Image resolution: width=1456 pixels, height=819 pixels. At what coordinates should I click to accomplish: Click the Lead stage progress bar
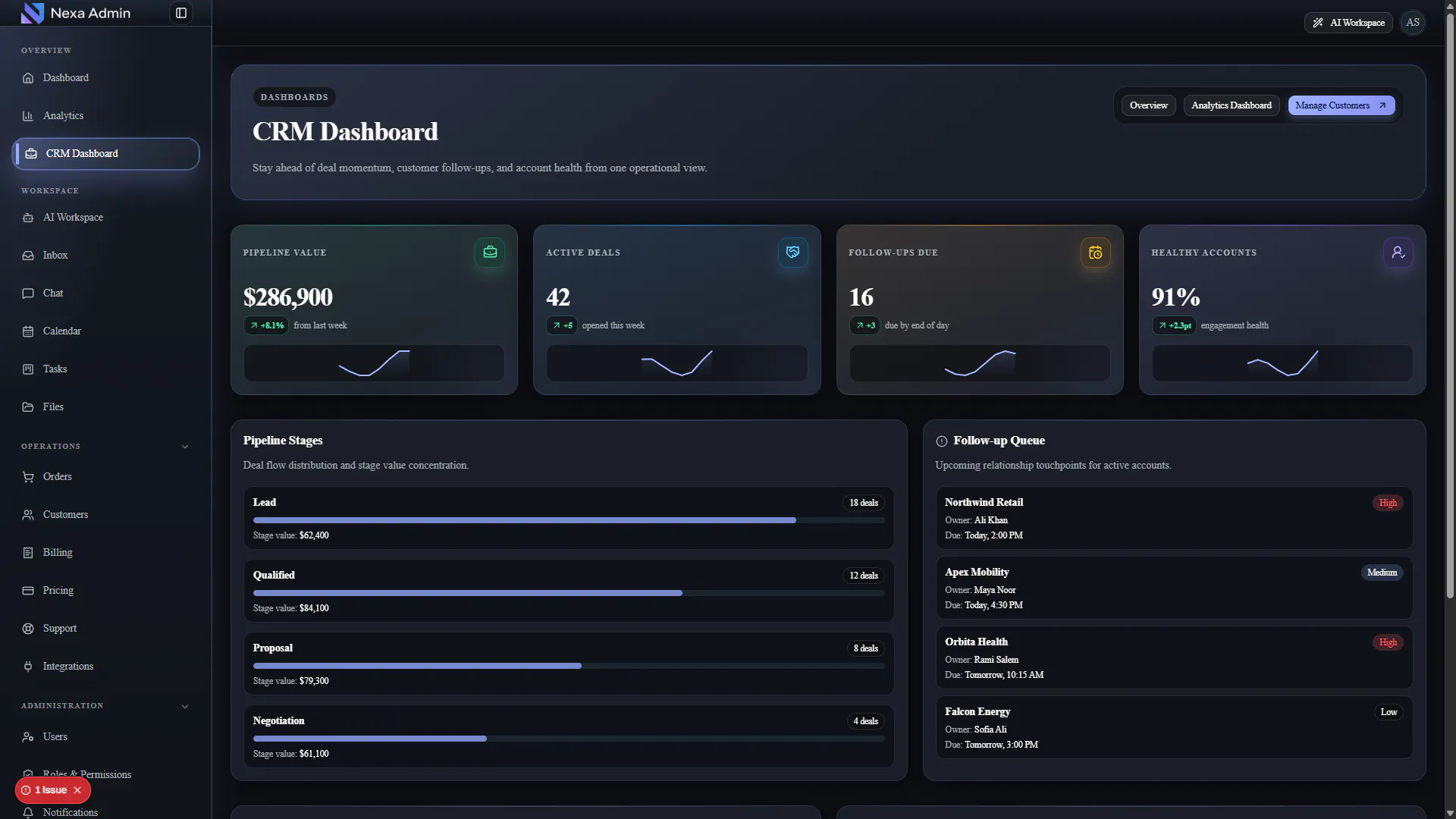click(569, 520)
